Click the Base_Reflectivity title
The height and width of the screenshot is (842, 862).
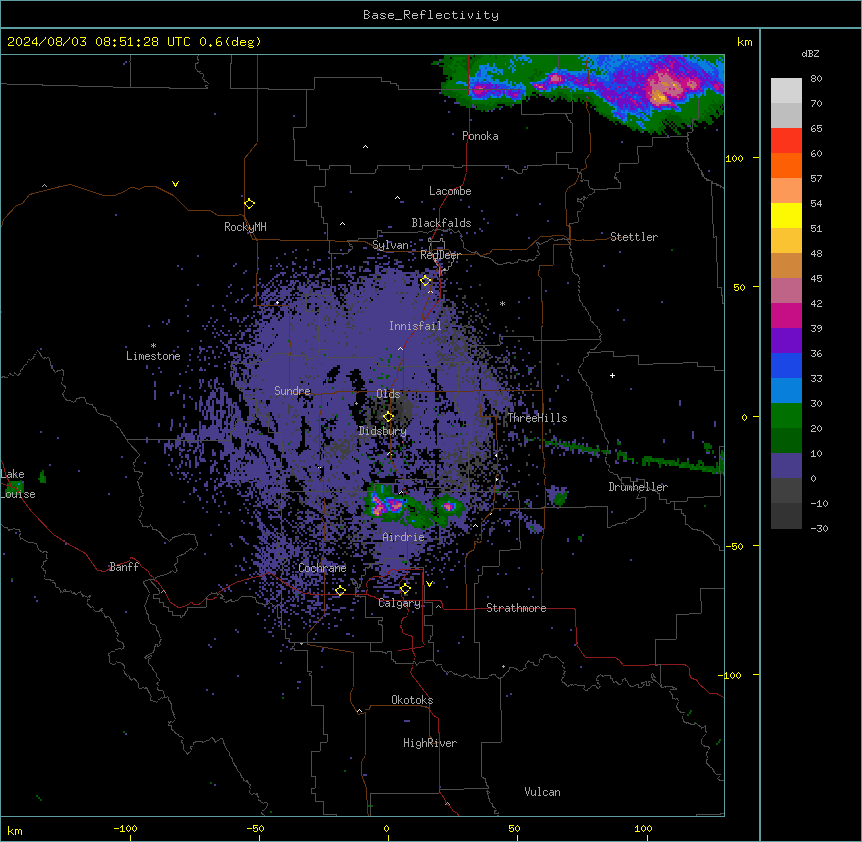click(x=431, y=15)
